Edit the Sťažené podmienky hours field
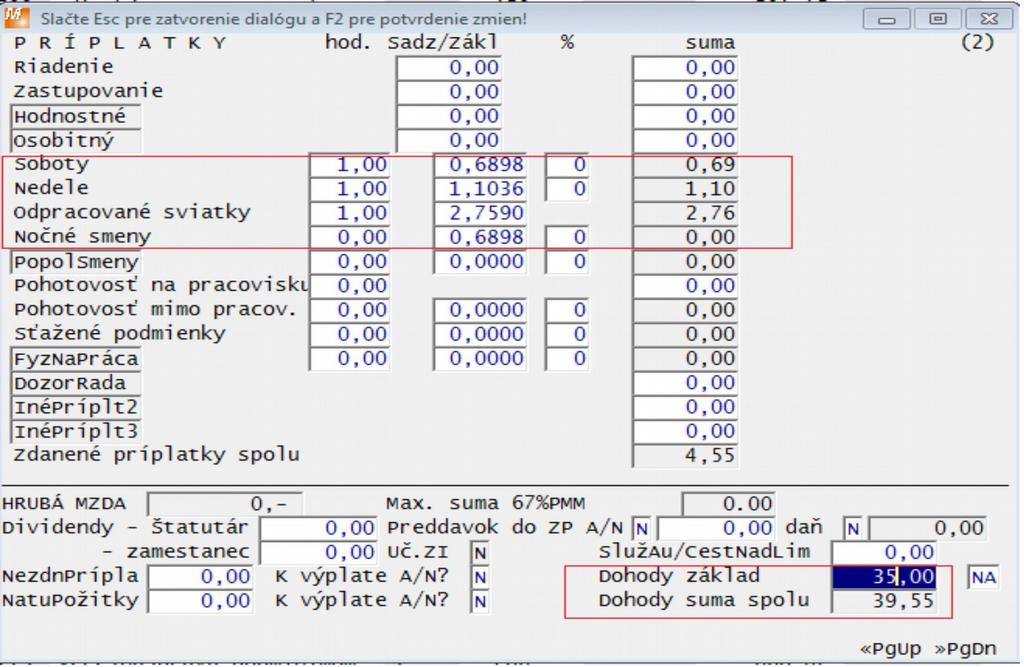Screen dimensions: 1024x667 click(349, 334)
